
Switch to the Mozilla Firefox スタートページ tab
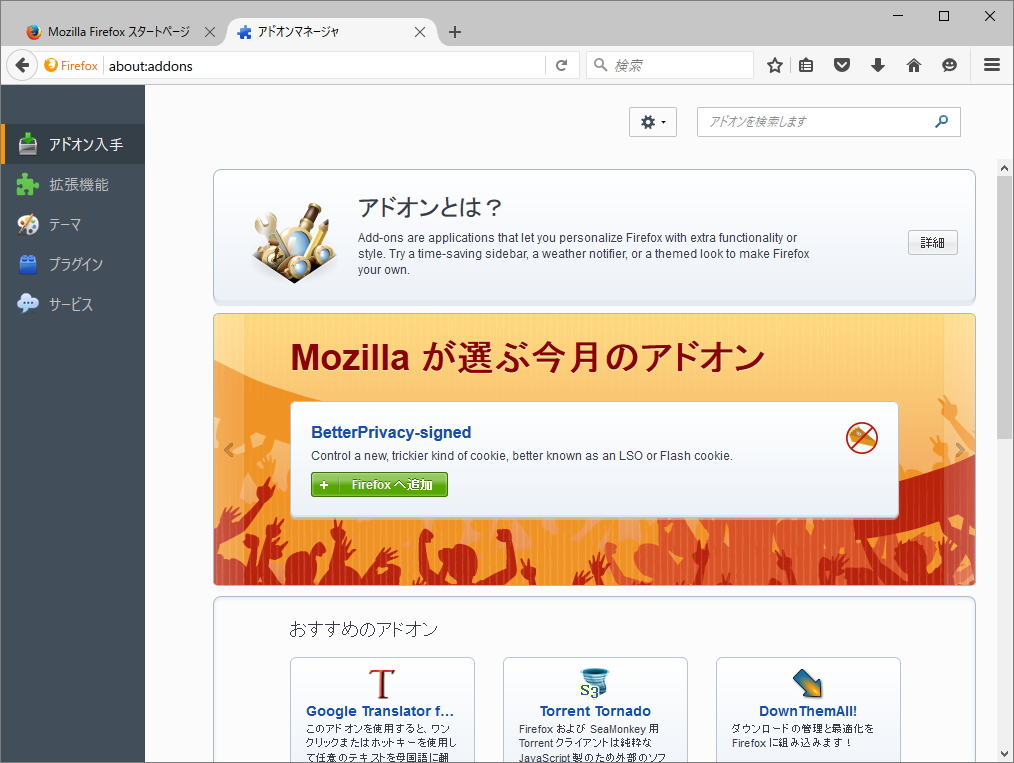120,31
